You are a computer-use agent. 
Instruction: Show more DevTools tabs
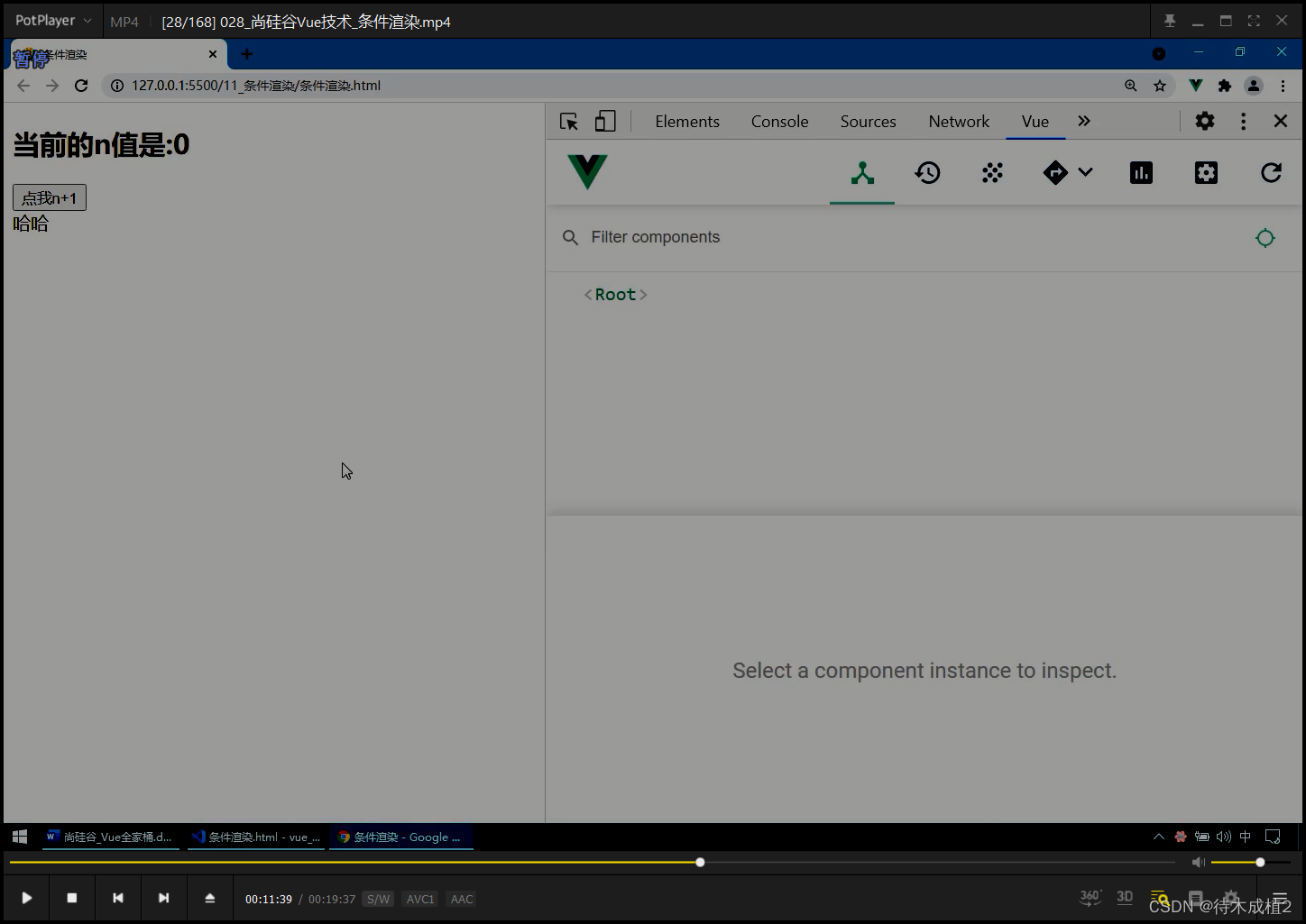pyautogui.click(x=1084, y=121)
